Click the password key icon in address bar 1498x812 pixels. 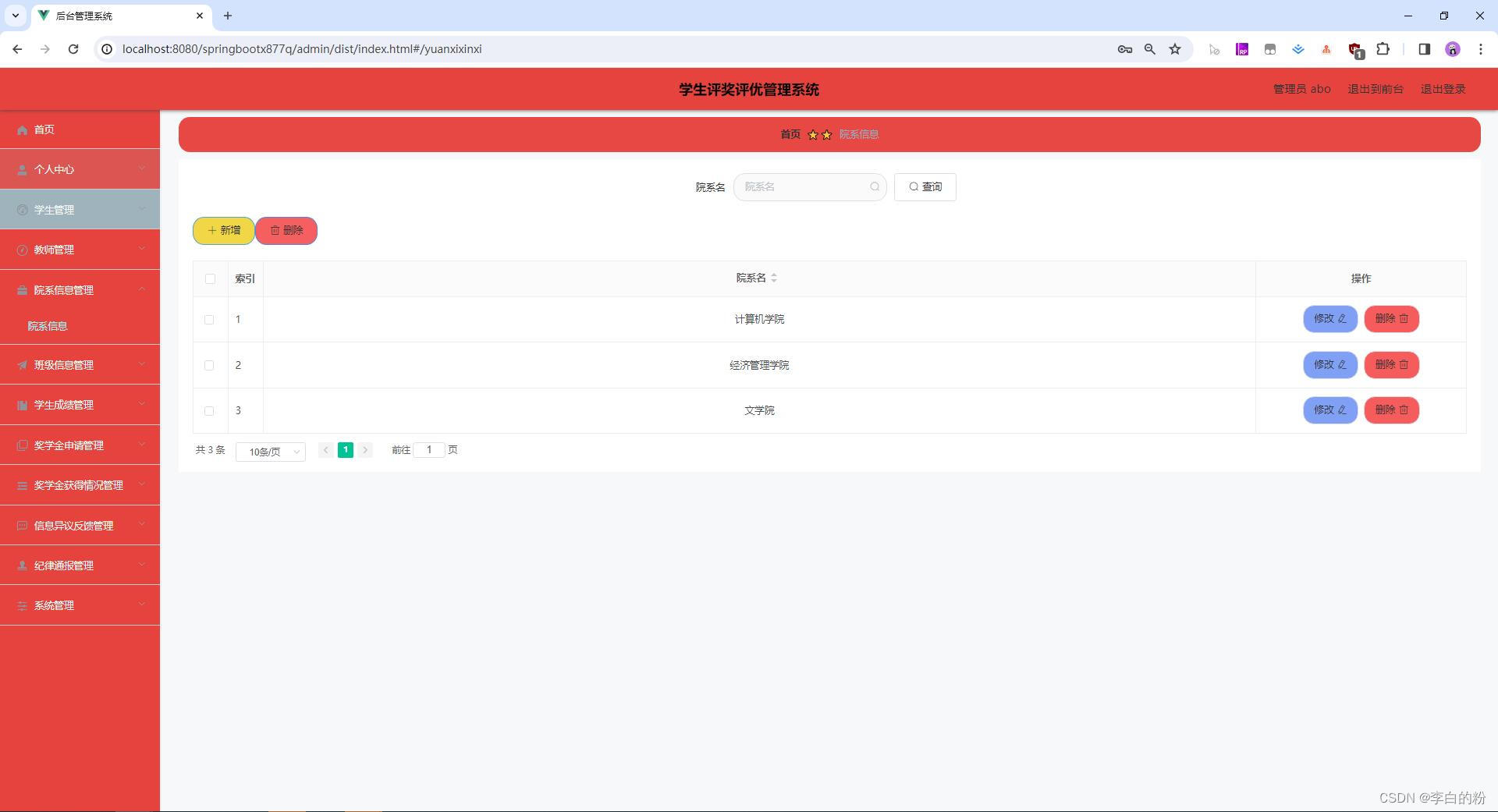click(x=1125, y=49)
